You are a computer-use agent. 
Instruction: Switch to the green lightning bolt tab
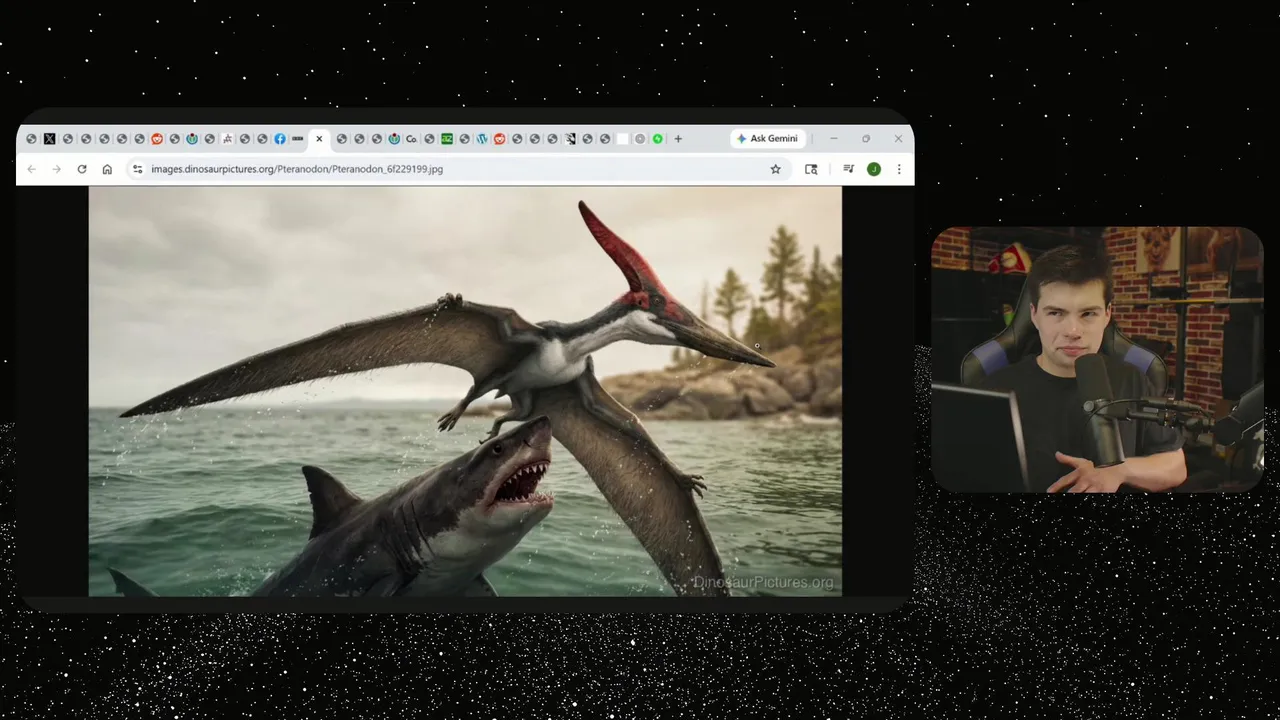pyautogui.click(x=658, y=139)
